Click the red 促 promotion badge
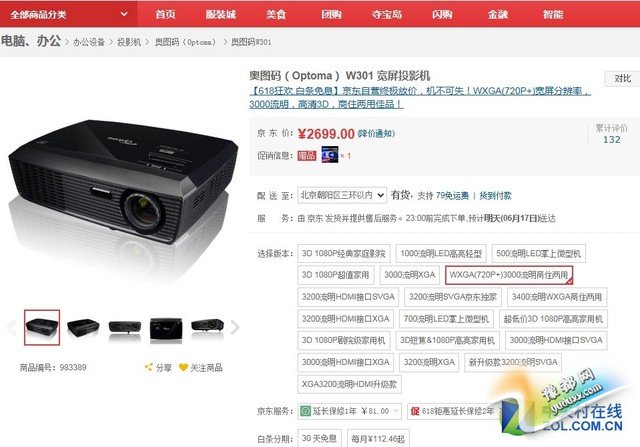Screen dimensions: 640x447 tap(415, 411)
